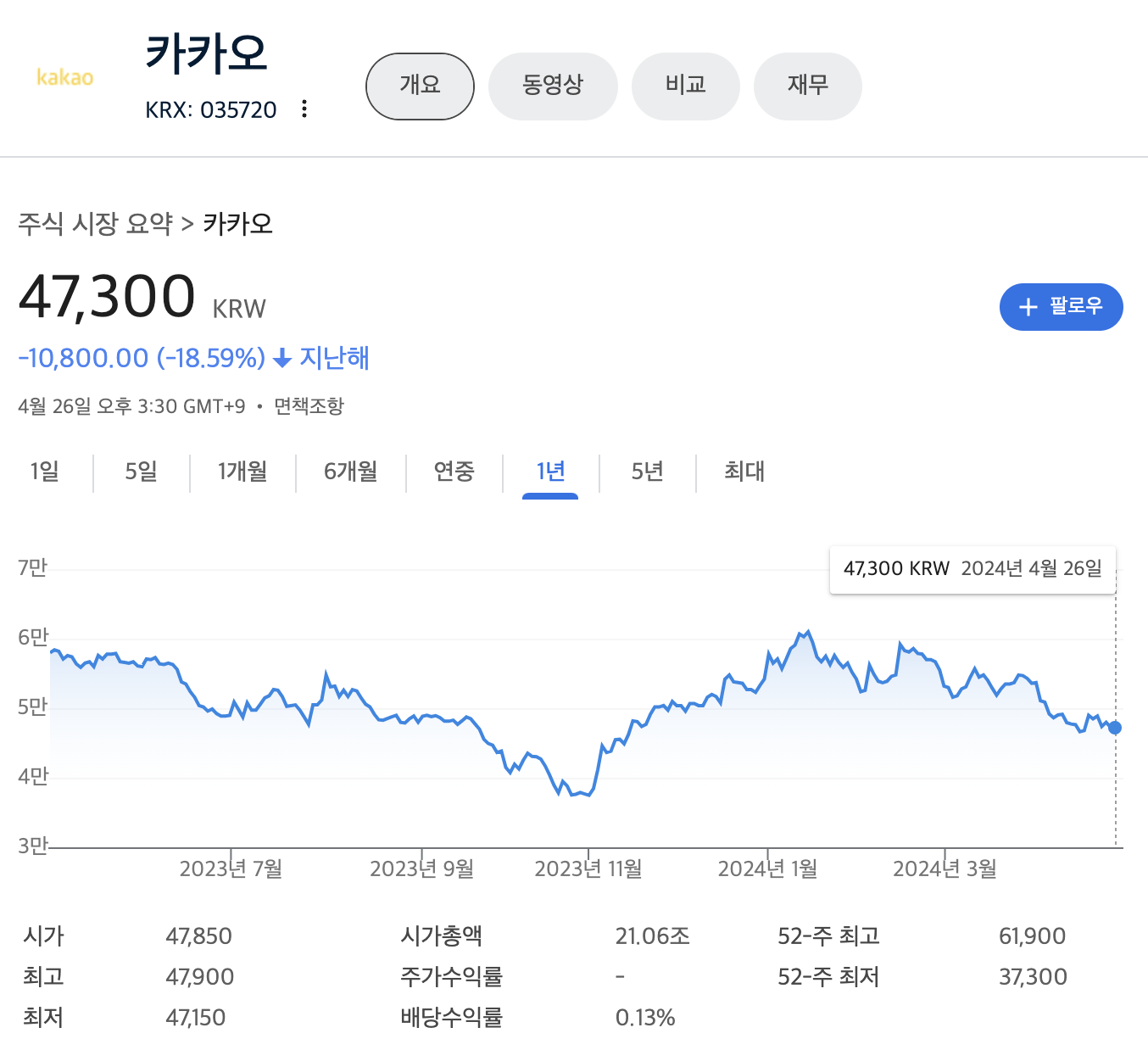This screenshot has height=1050, width=1148.
Task: Click the 2023년 9월 axis label
Action: click(421, 869)
